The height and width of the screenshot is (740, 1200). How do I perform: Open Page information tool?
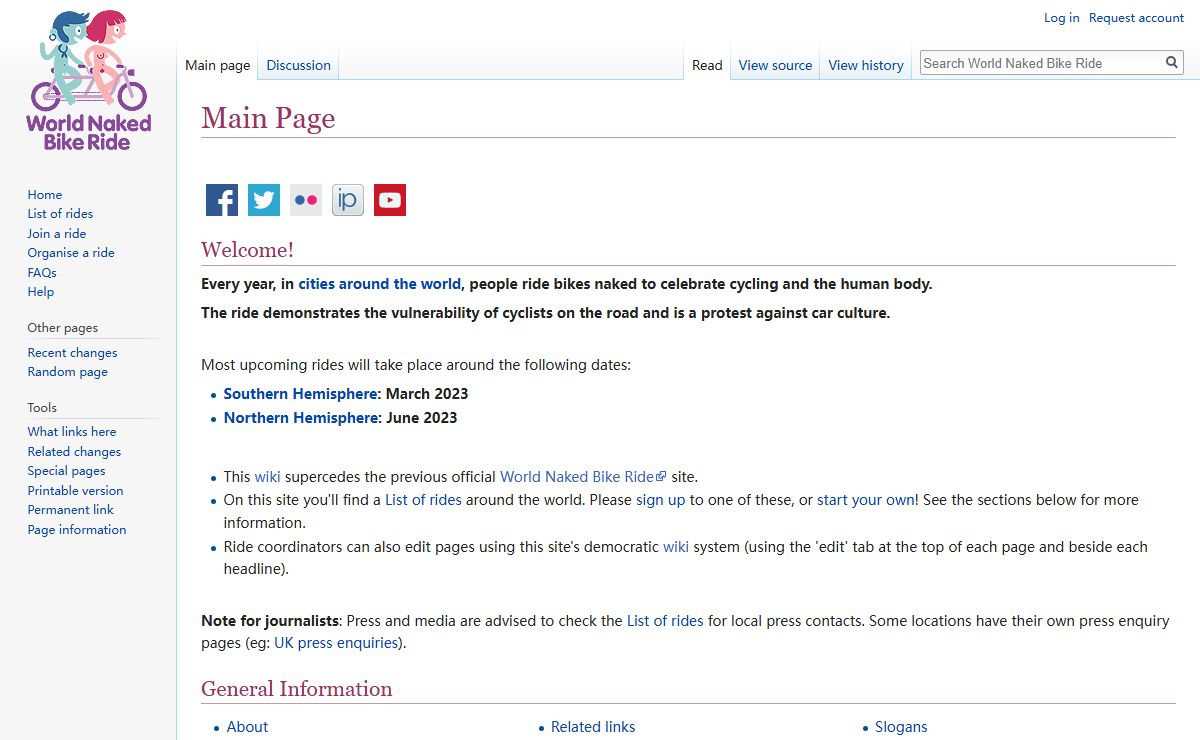coord(77,530)
